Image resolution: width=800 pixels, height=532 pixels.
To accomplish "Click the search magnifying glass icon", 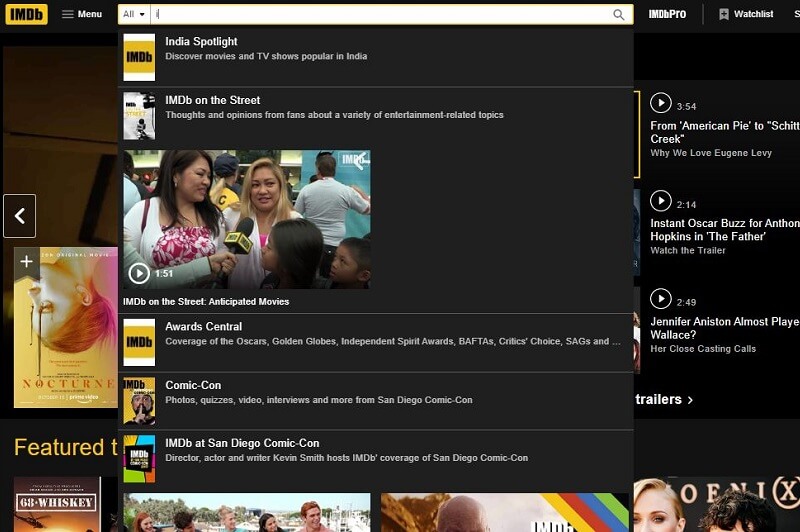I will 619,14.
